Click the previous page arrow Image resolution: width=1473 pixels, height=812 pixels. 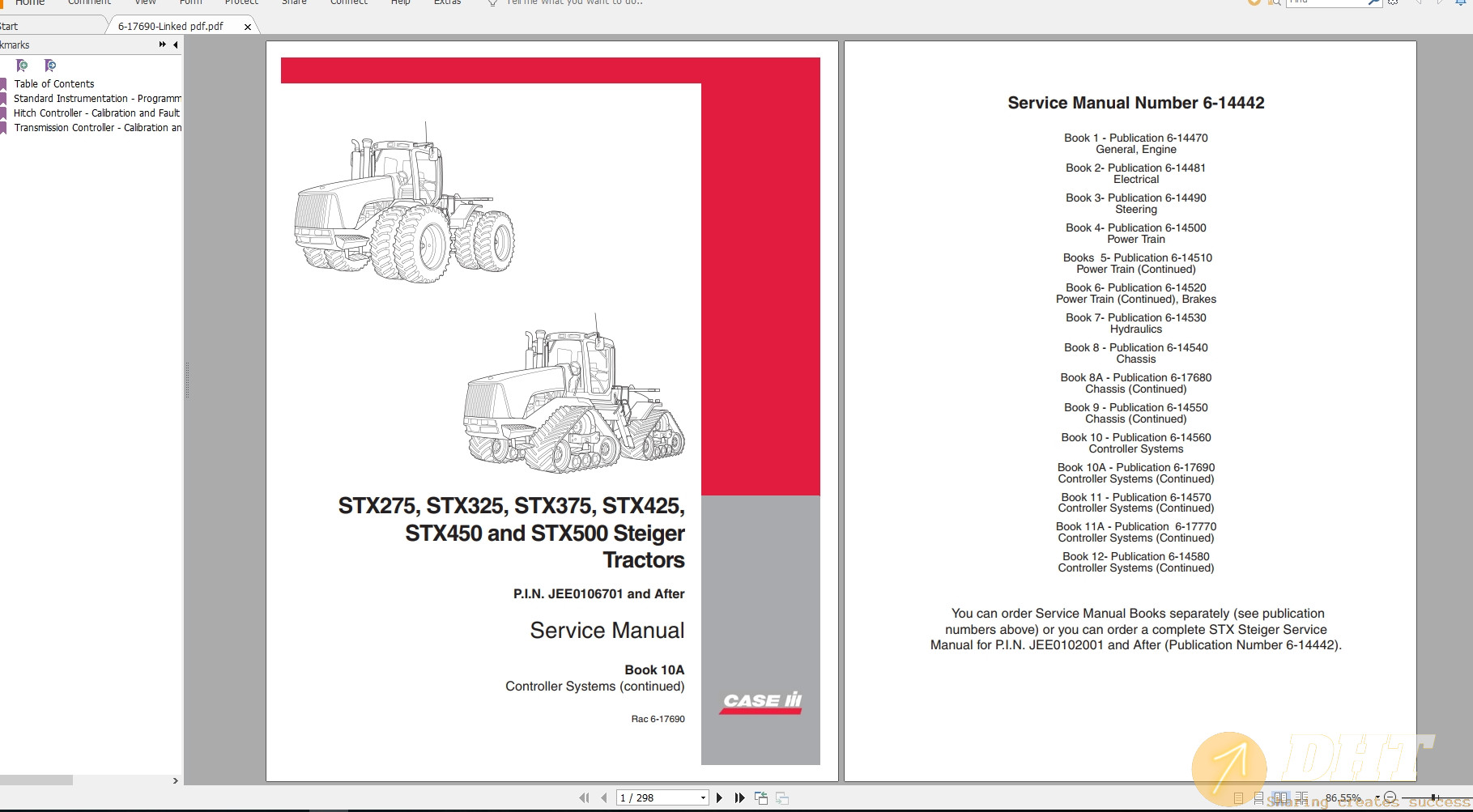pyautogui.click(x=605, y=797)
